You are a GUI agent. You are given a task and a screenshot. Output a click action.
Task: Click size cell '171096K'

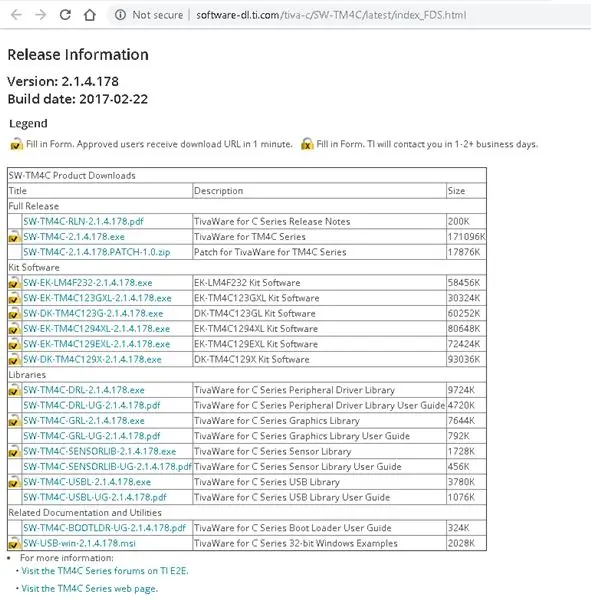pos(466,237)
